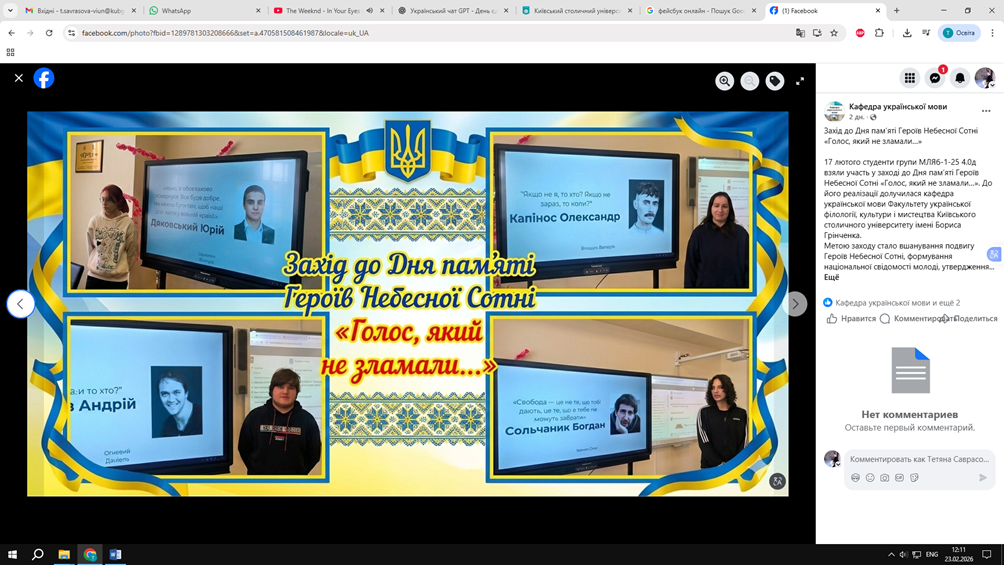Open account menu from profile picture
Image resolution: width=1004 pixels, height=565 pixels.
(984, 78)
